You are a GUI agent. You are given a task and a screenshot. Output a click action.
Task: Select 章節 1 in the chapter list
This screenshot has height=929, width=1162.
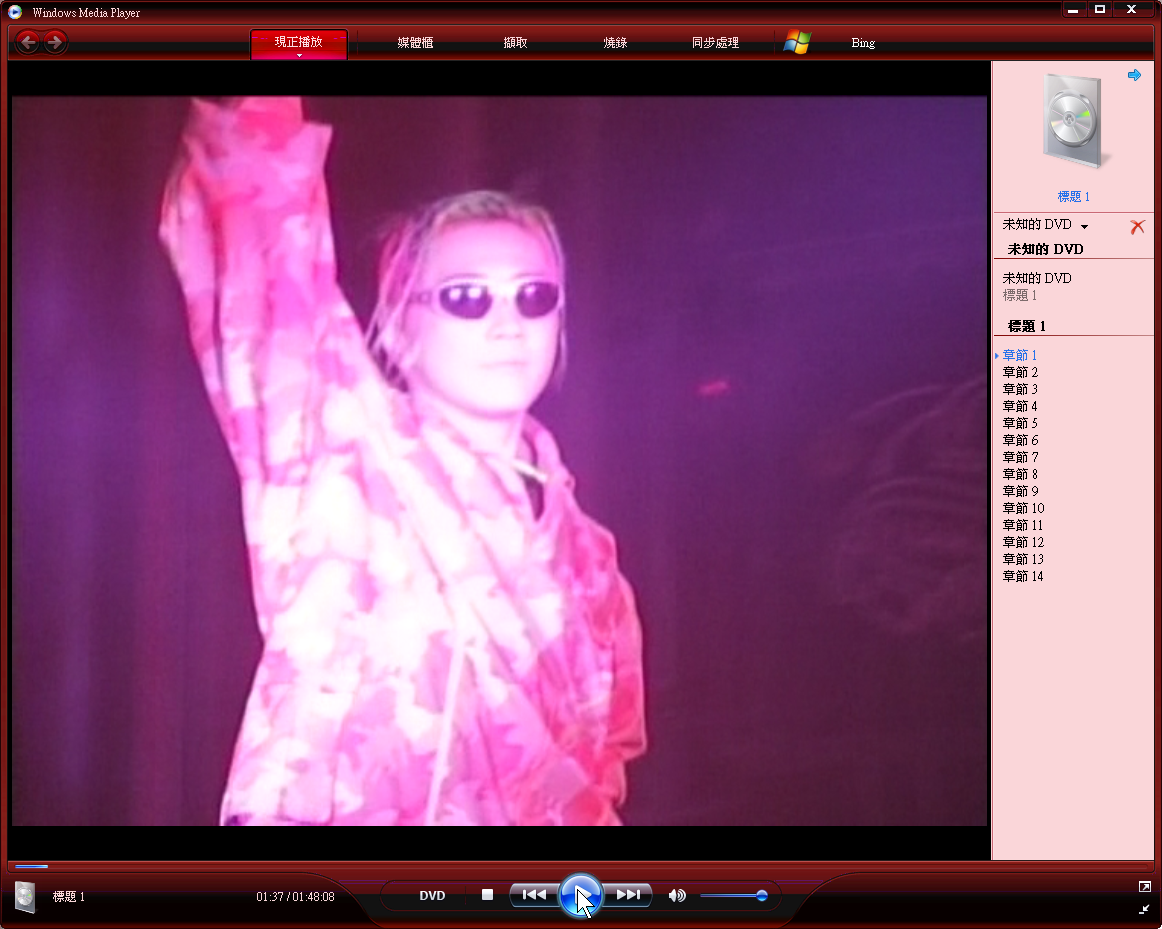1020,355
